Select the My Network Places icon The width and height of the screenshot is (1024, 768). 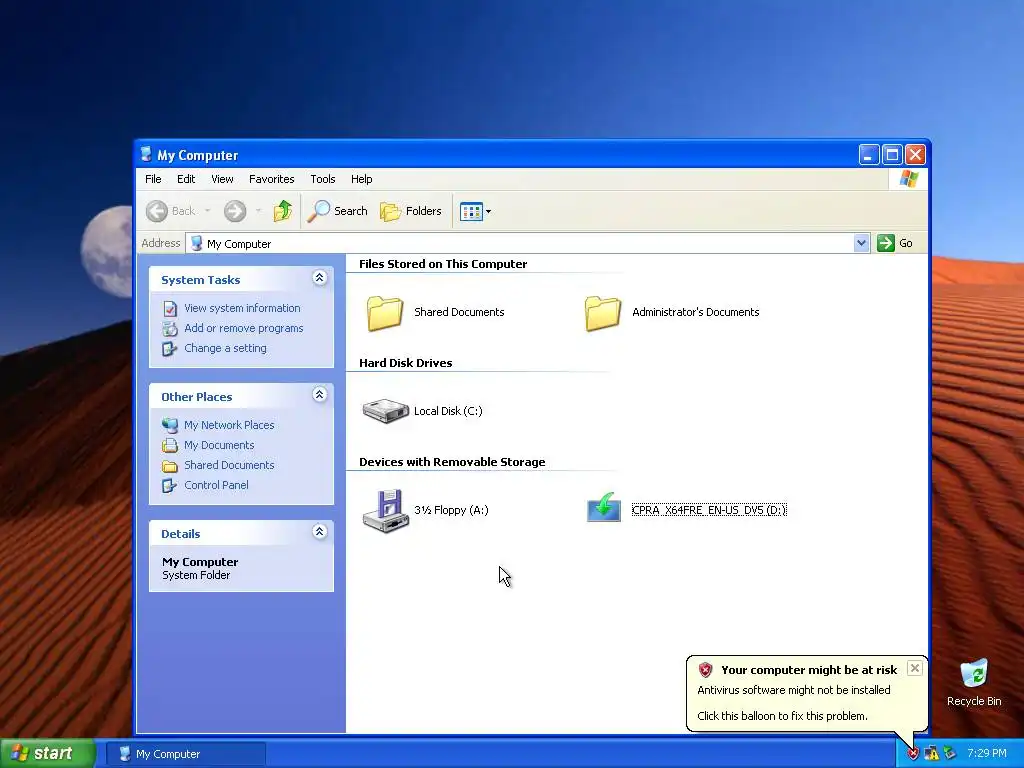coord(170,425)
